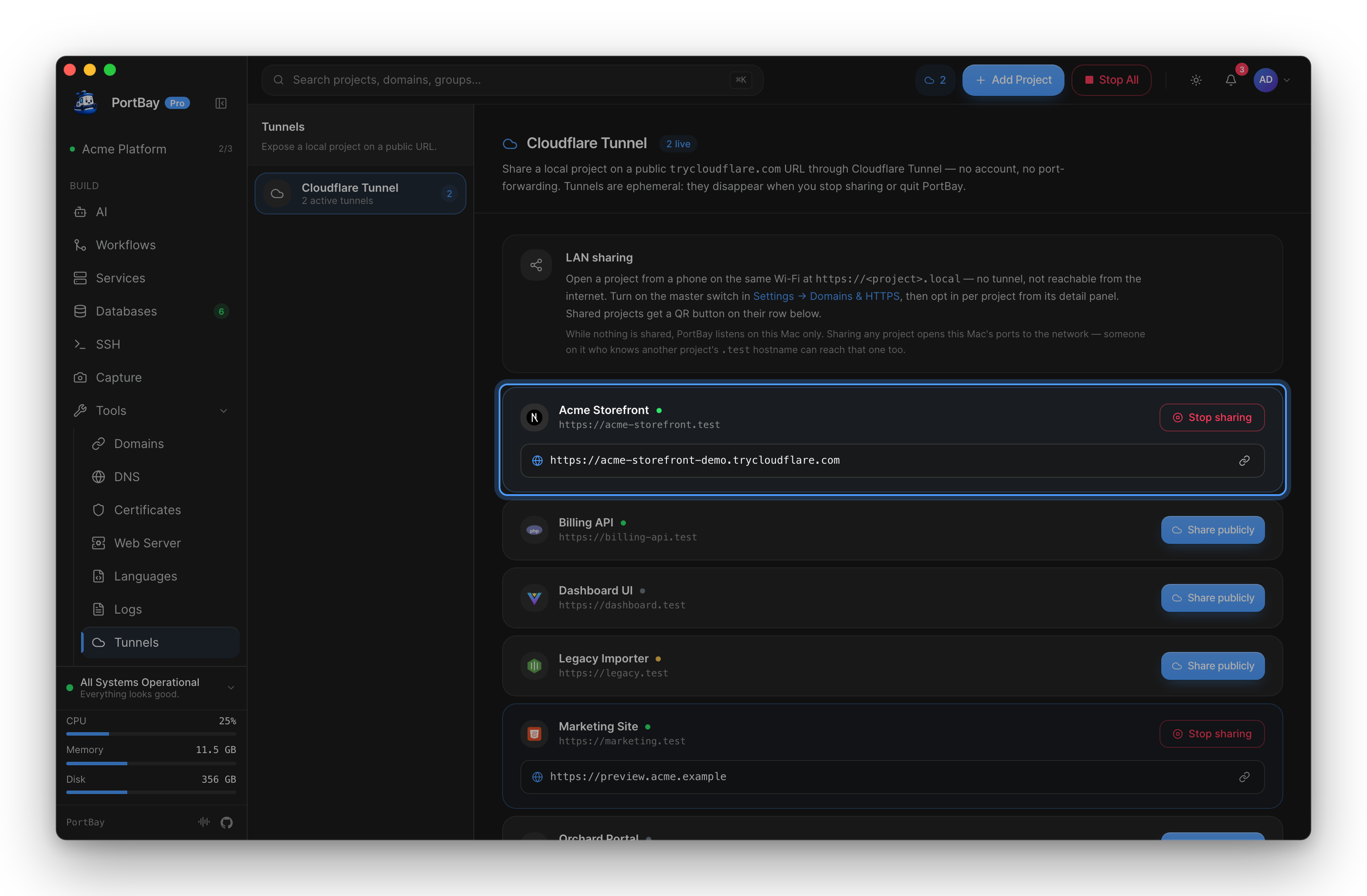Select Cloudflare Tunnel in tunnels list

pos(360,193)
